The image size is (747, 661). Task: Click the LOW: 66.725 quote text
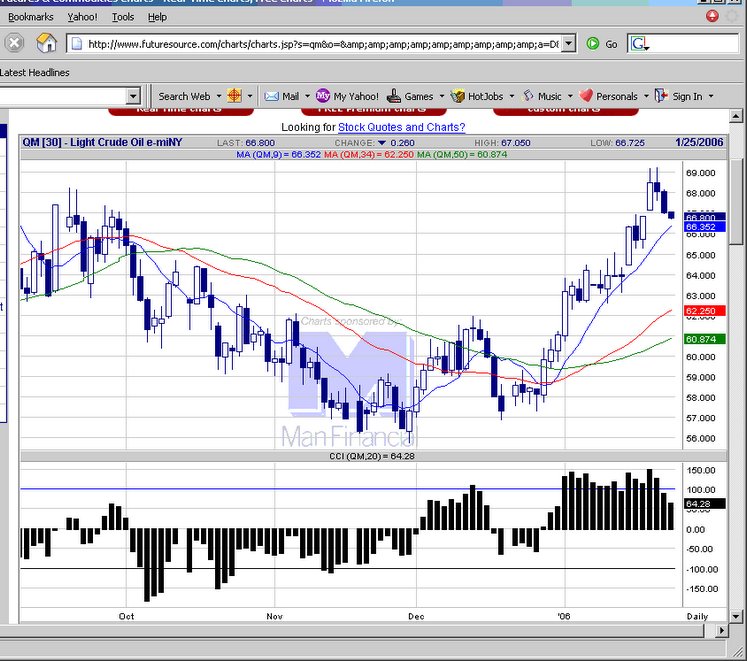tap(617, 143)
